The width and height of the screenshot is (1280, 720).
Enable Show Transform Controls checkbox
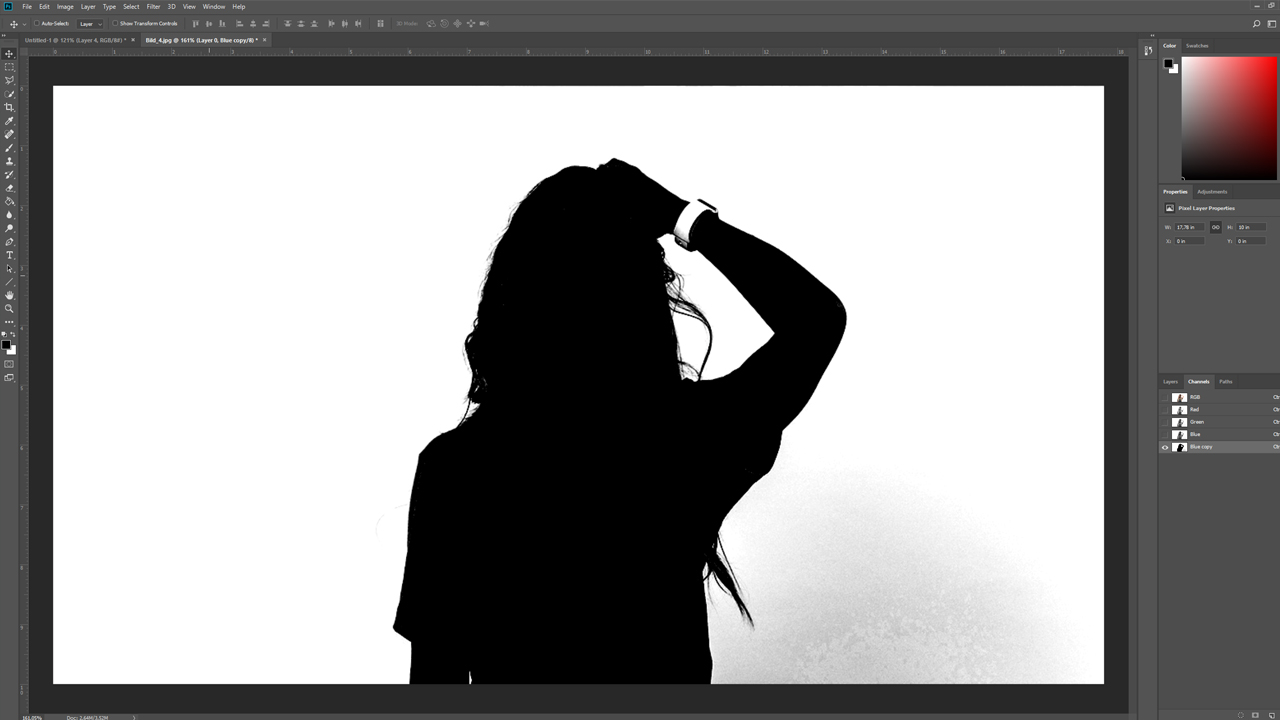(x=115, y=23)
